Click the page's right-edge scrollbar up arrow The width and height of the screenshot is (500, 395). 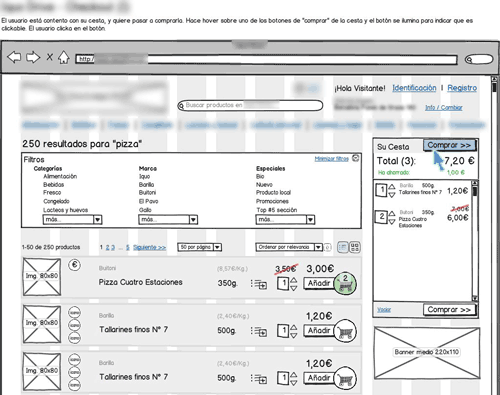point(494,79)
